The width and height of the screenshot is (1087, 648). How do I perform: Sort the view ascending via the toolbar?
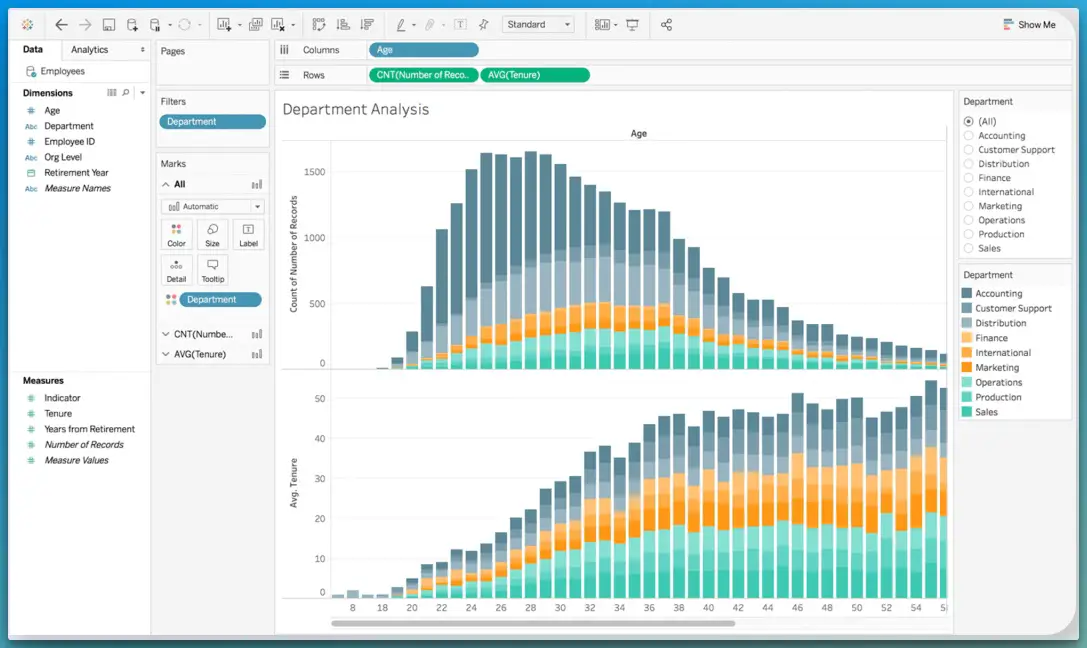pyautogui.click(x=343, y=24)
